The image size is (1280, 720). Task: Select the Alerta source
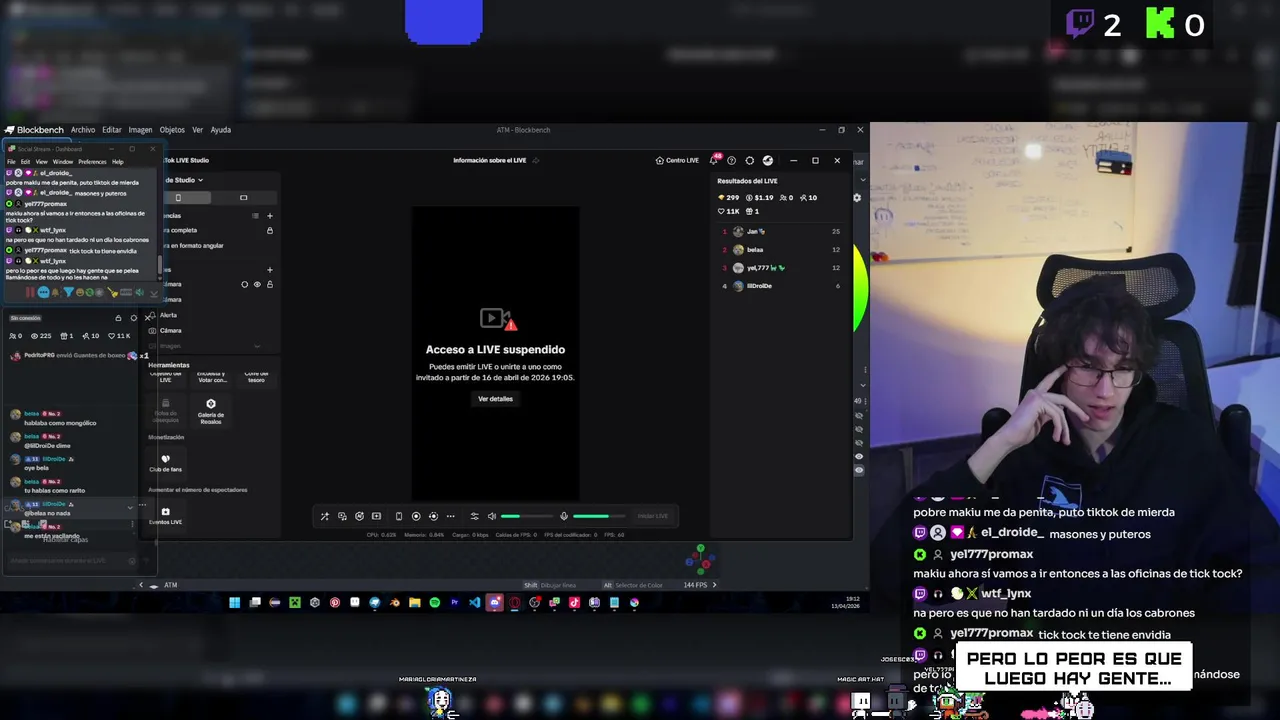(168, 315)
